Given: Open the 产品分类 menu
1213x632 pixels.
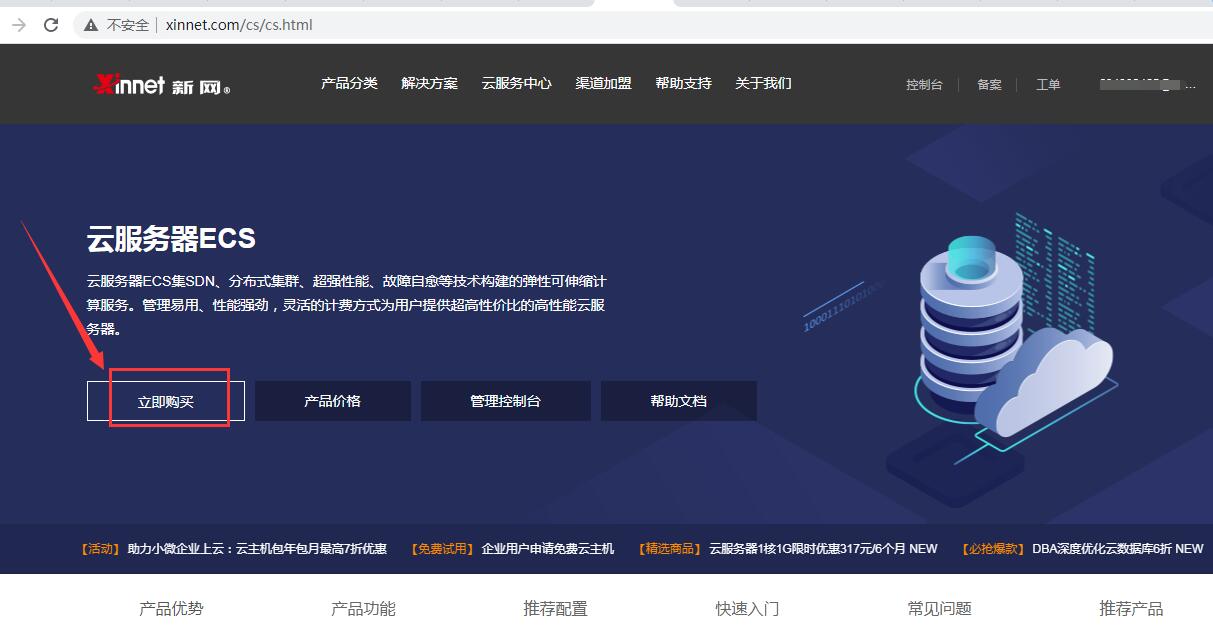Looking at the screenshot, I should (x=349, y=83).
